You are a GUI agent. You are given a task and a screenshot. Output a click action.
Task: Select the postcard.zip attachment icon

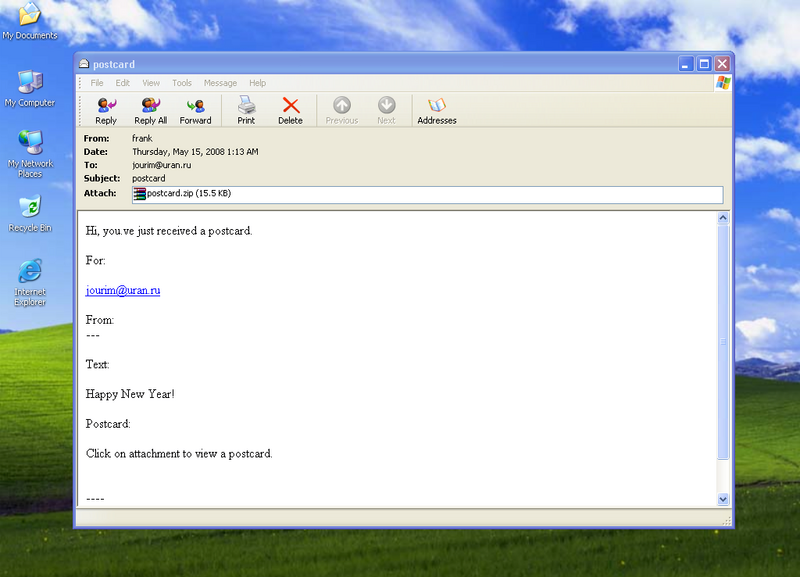tap(139, 194)
